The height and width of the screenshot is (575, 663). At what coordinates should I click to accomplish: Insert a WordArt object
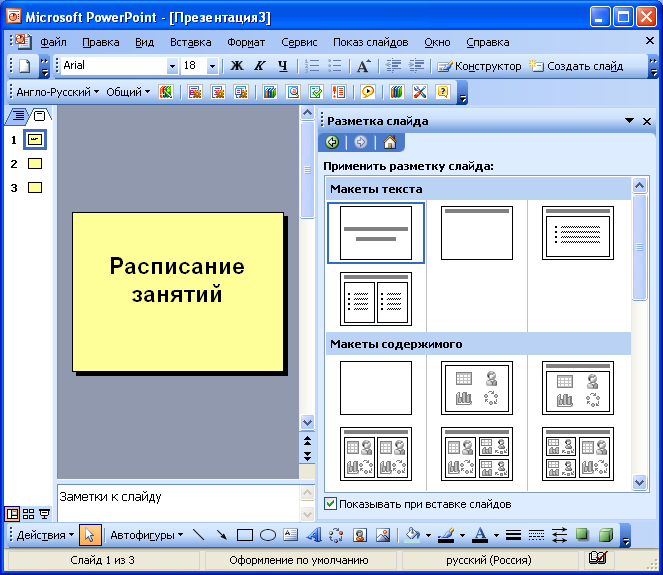point(314,535)
